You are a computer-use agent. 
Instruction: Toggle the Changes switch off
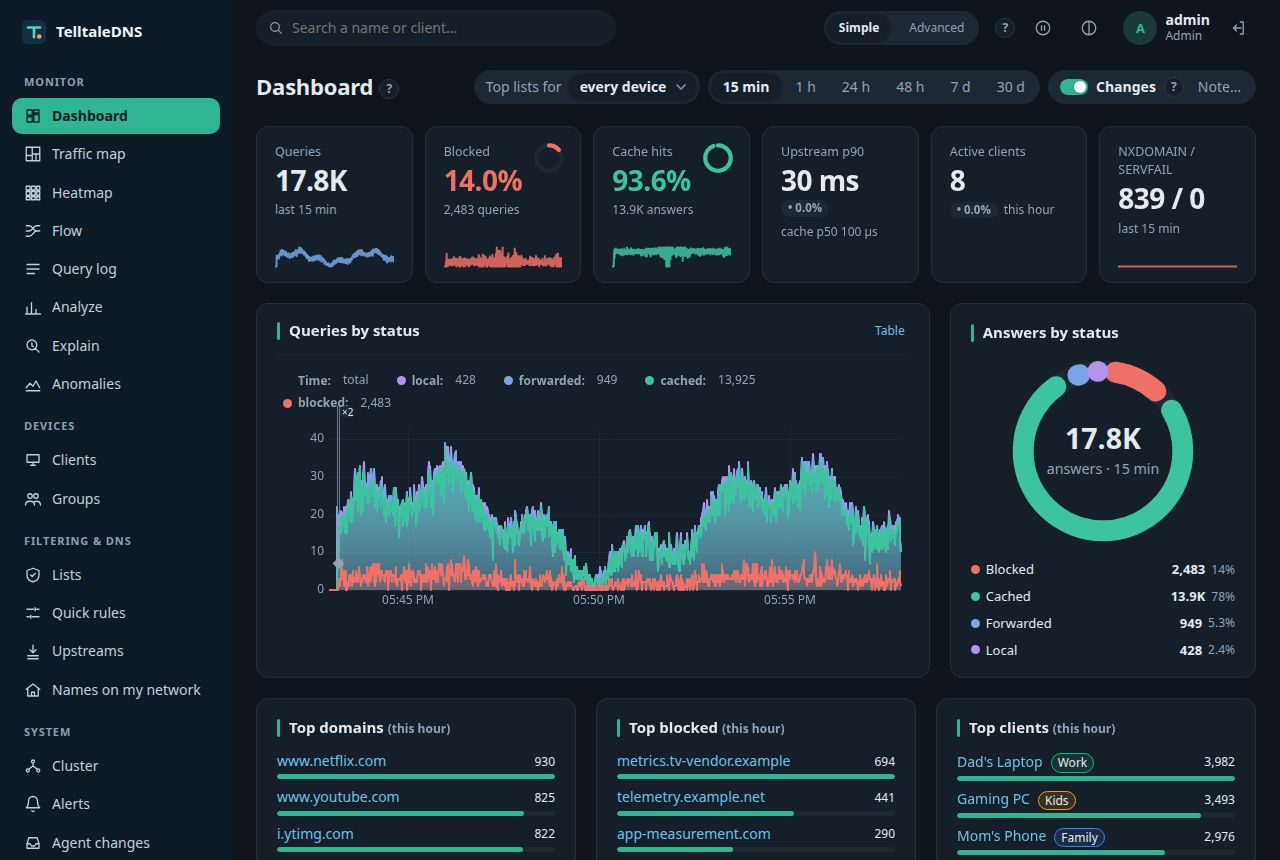[1074, 87]
